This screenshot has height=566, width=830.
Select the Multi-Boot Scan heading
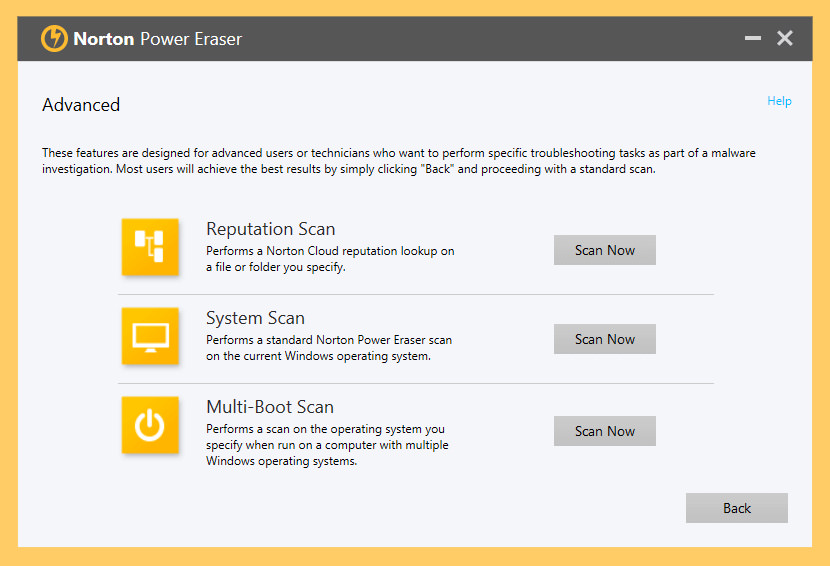click(270, 407)
